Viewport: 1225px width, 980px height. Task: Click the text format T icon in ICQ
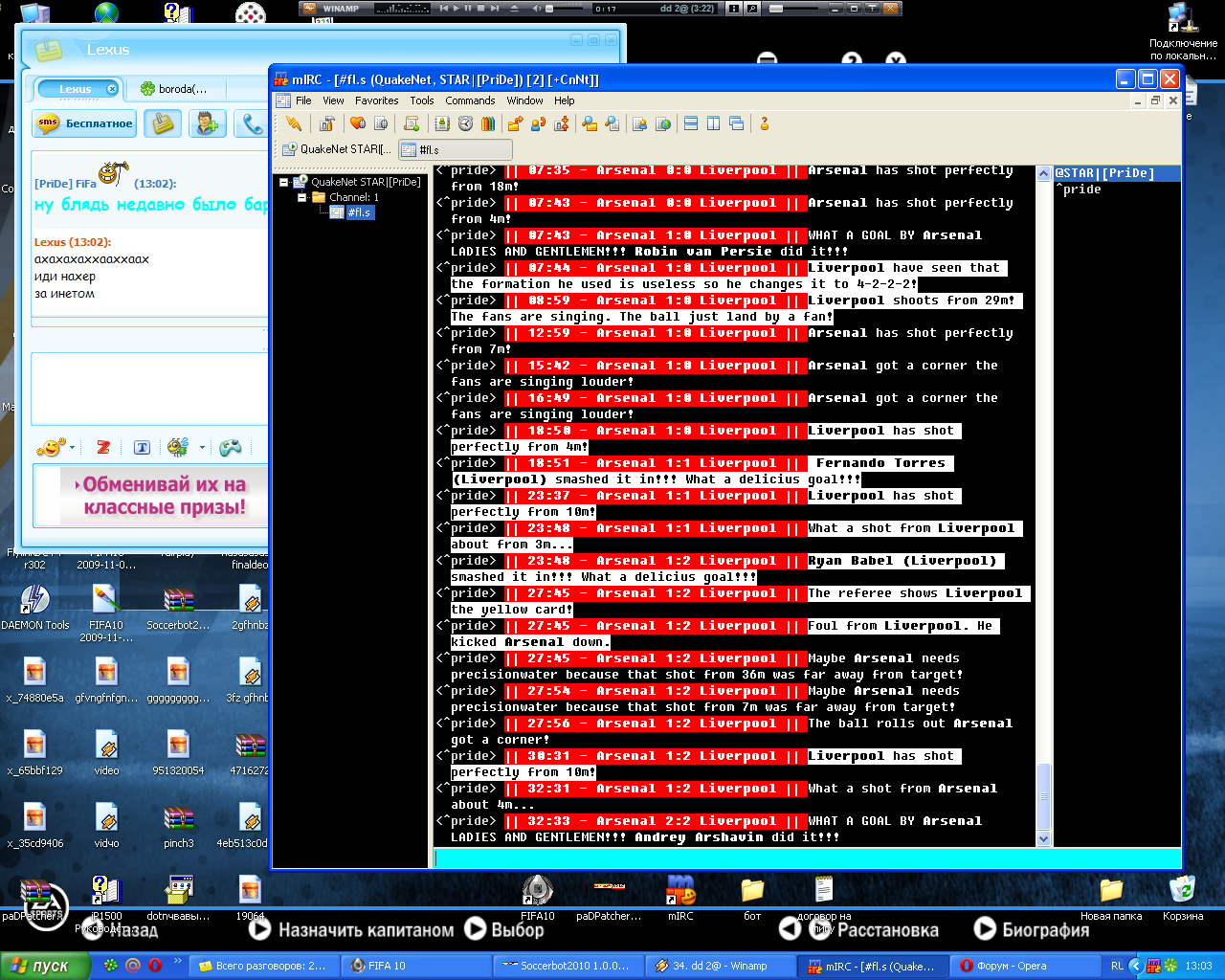tap(142, 447)
